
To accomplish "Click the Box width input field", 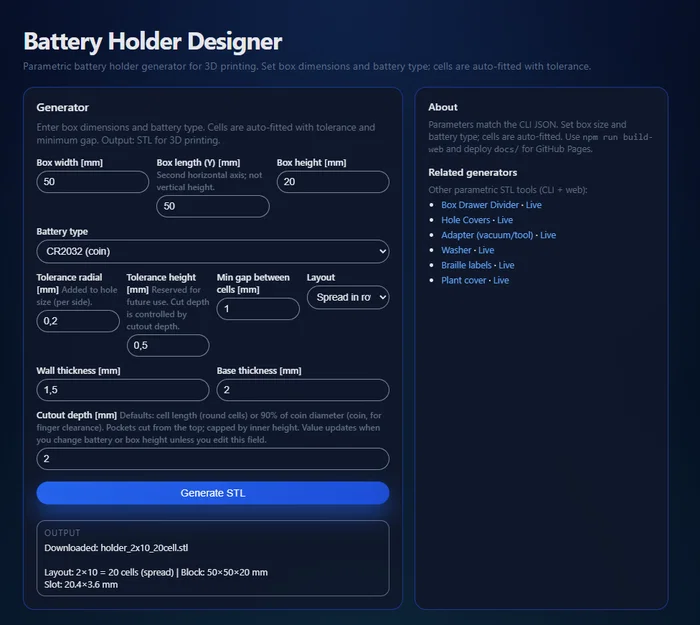I will click(92, 182).
